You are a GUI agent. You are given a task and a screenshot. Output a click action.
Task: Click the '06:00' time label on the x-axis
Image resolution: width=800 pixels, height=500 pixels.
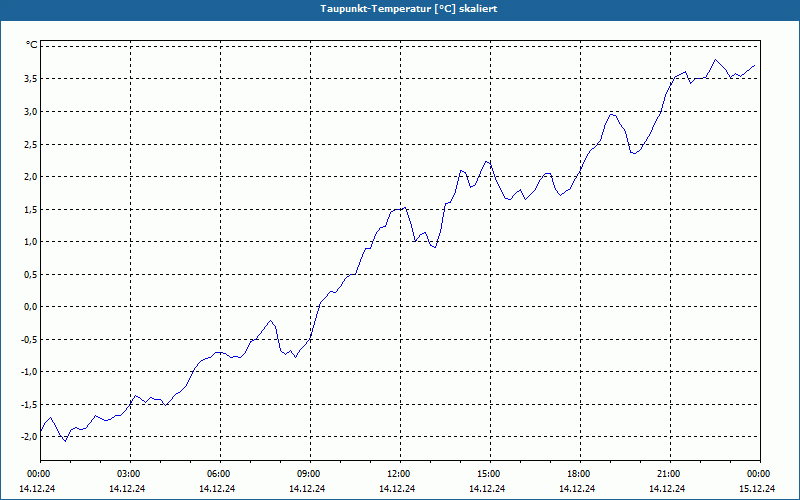coord(220,474)
